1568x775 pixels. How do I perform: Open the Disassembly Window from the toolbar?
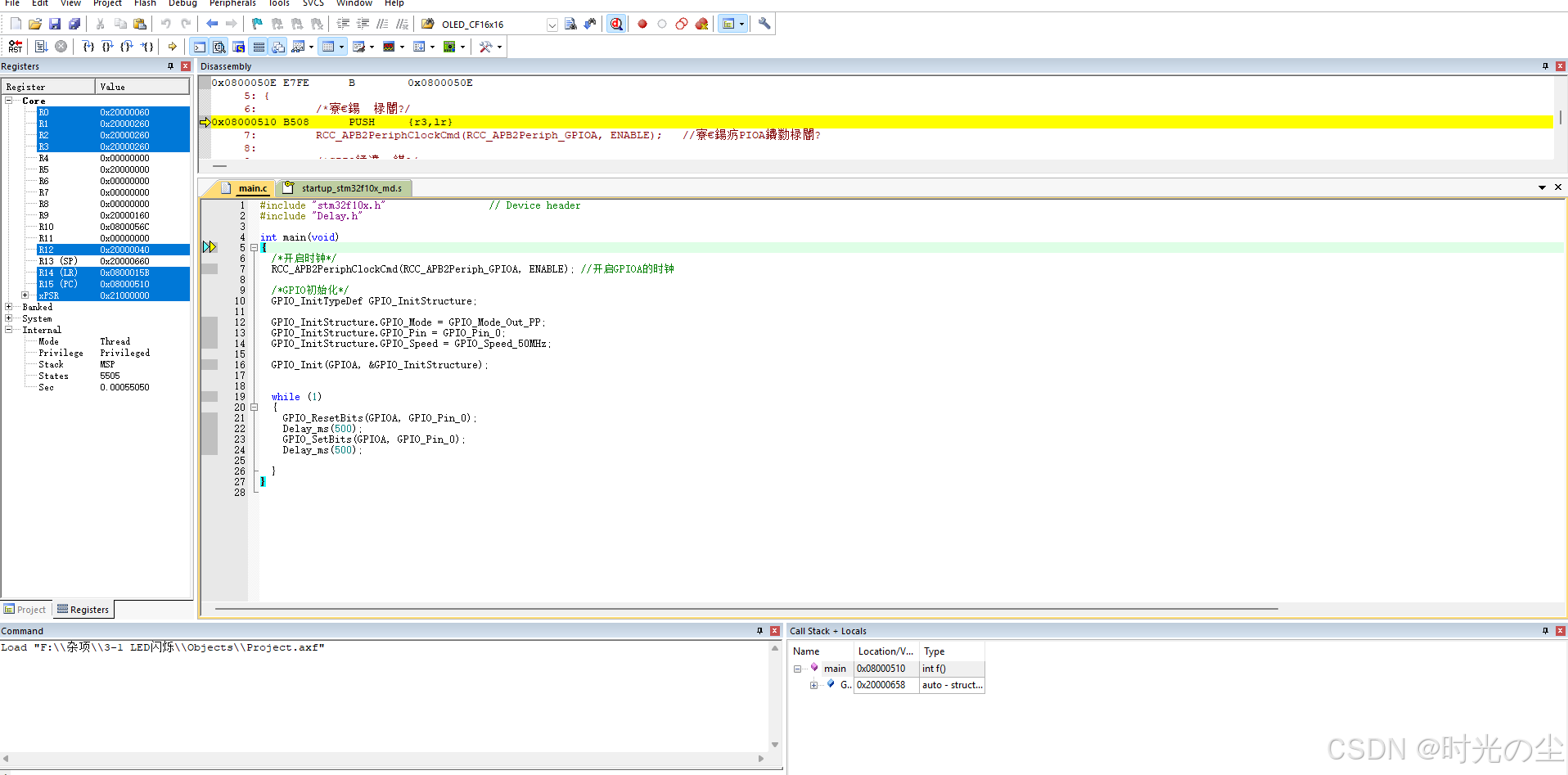[x=219, y=47]
